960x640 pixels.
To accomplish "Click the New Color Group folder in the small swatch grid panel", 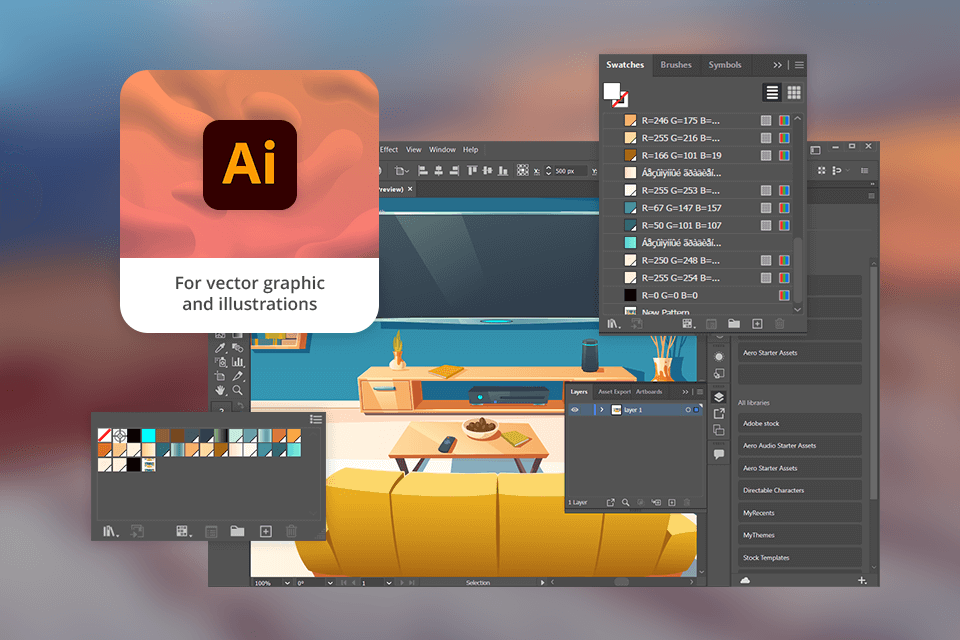I will [238, 531].
